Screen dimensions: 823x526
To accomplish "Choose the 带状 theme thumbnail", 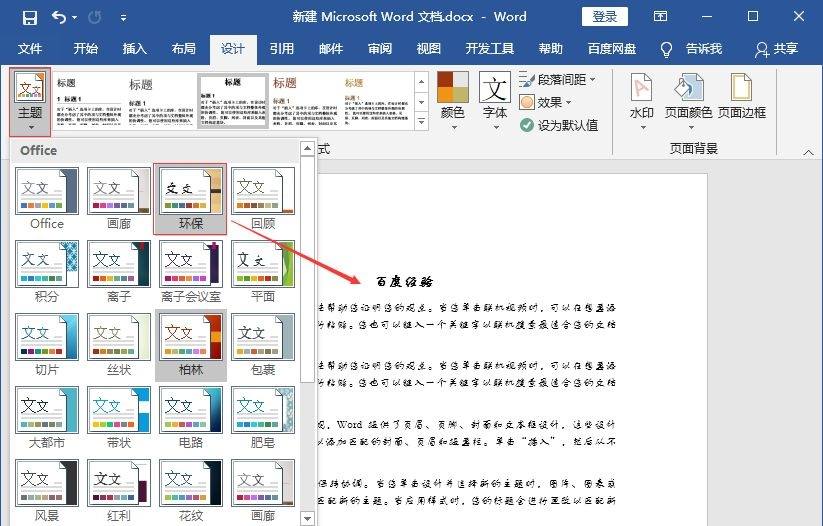I will point(119,418).
